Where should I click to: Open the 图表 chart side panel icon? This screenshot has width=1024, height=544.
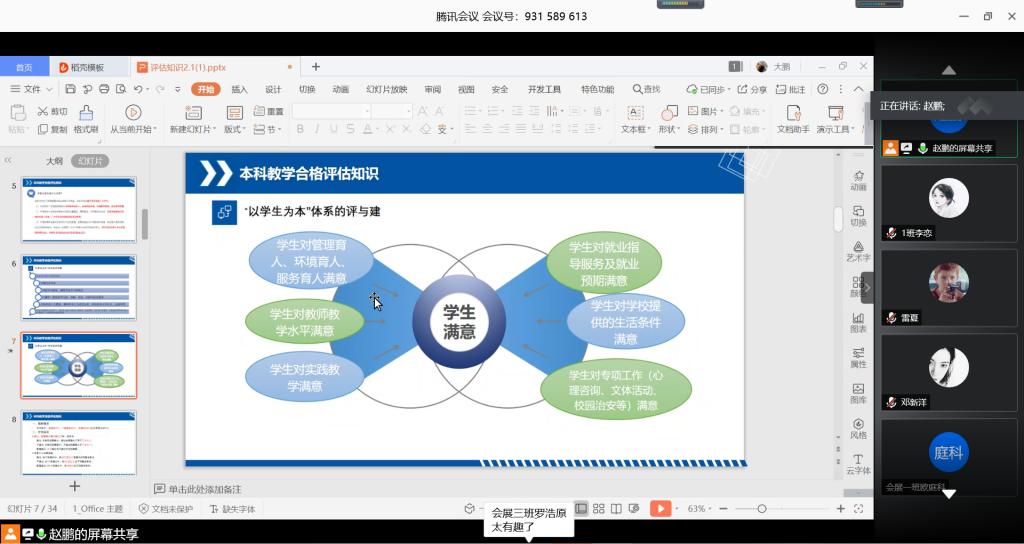(859, 323)
